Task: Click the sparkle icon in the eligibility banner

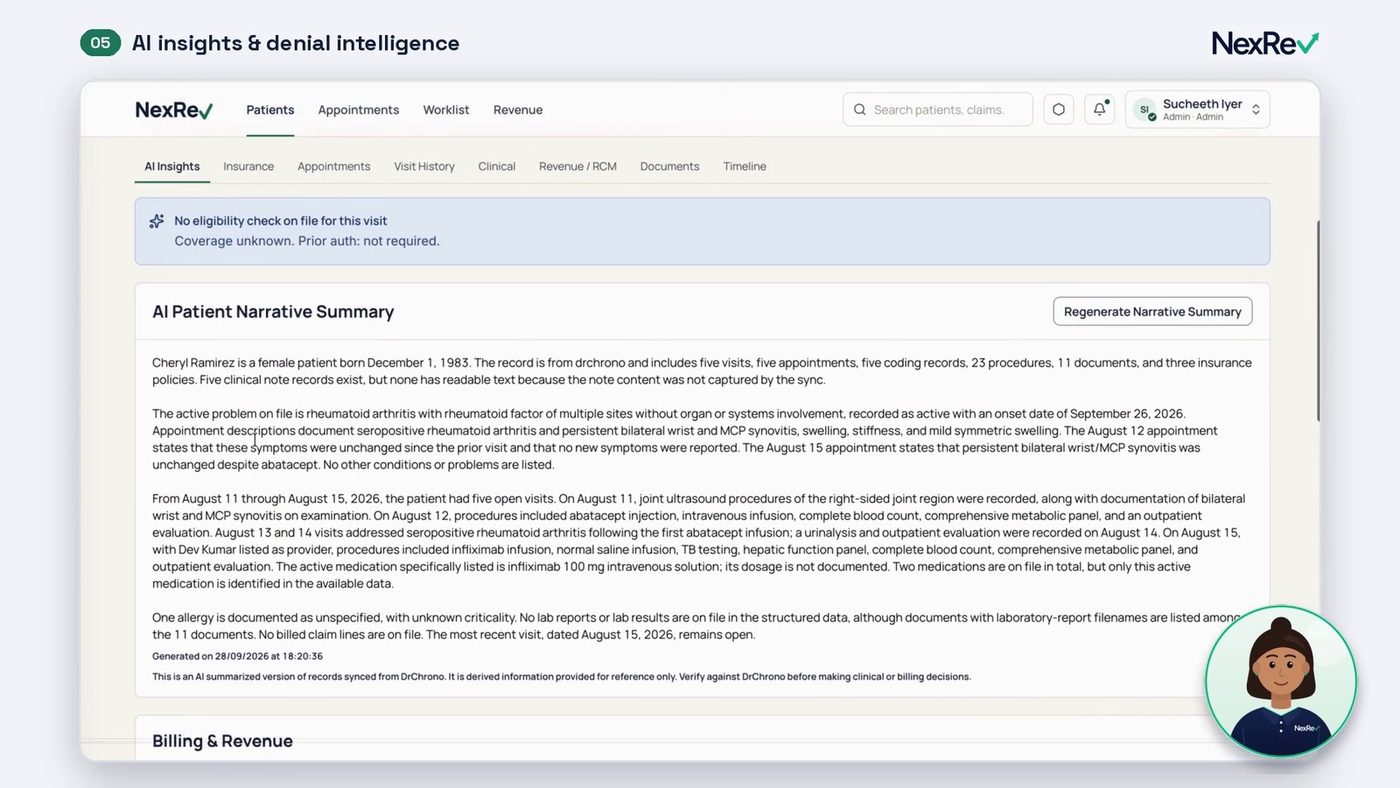Action: 157,221
